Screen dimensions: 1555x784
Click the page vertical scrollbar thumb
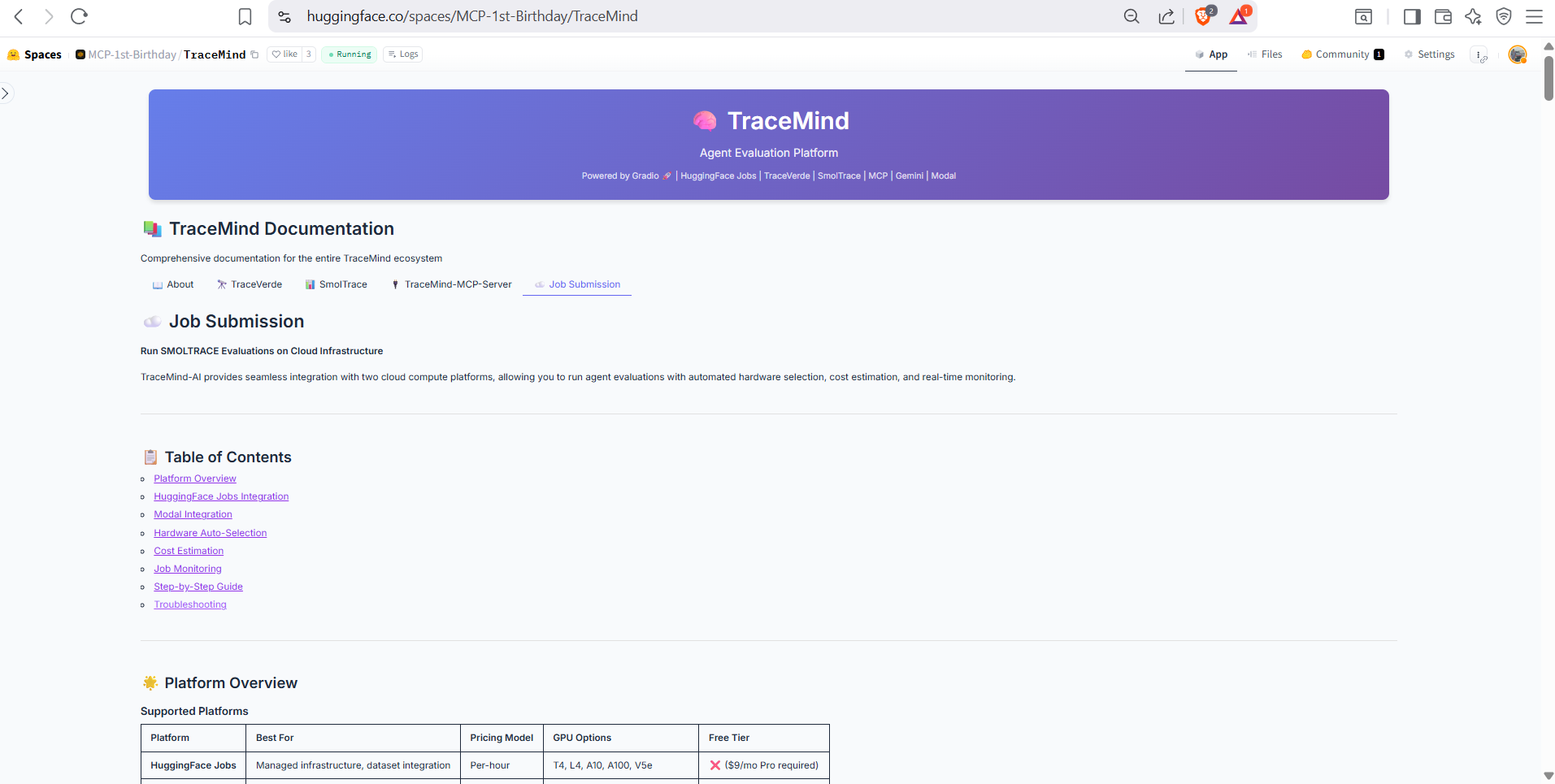click(x=1548, y=78)
